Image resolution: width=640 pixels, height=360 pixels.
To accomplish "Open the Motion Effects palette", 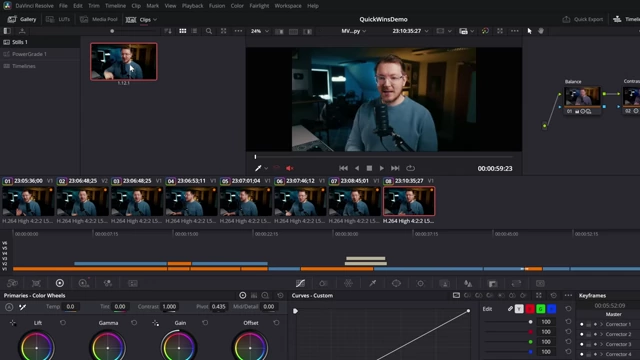I will pyautogui.click(x=133, y=283).
